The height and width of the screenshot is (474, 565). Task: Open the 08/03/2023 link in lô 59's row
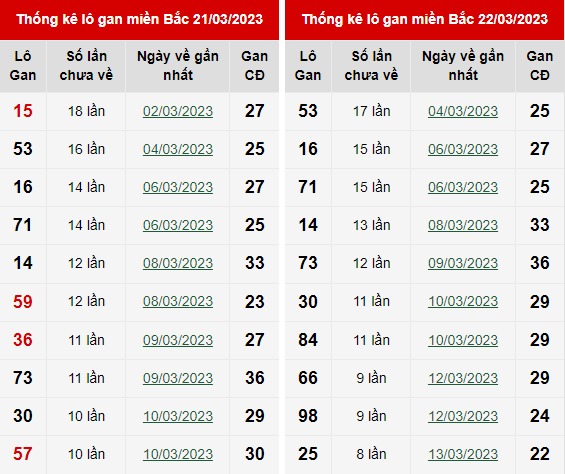[178, 301]
